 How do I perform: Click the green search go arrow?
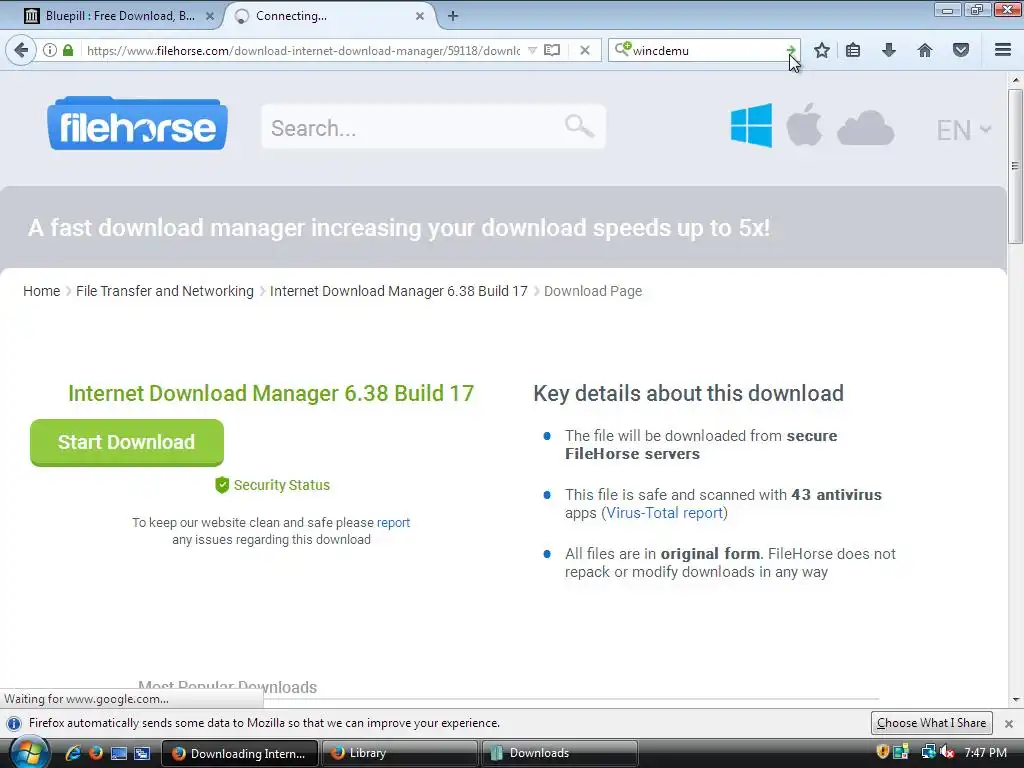tap(790, 50)
